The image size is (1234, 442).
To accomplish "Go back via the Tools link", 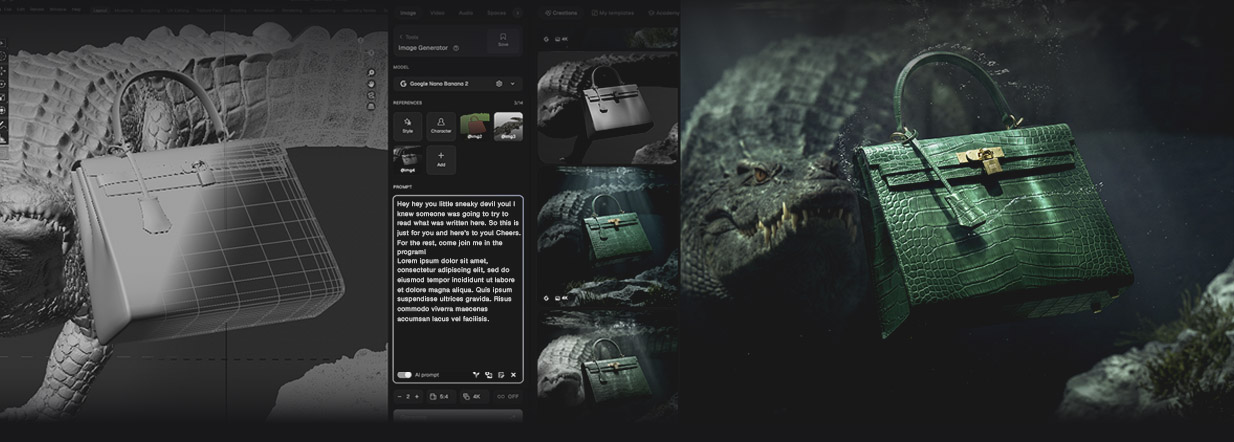I will pos(409,37).
